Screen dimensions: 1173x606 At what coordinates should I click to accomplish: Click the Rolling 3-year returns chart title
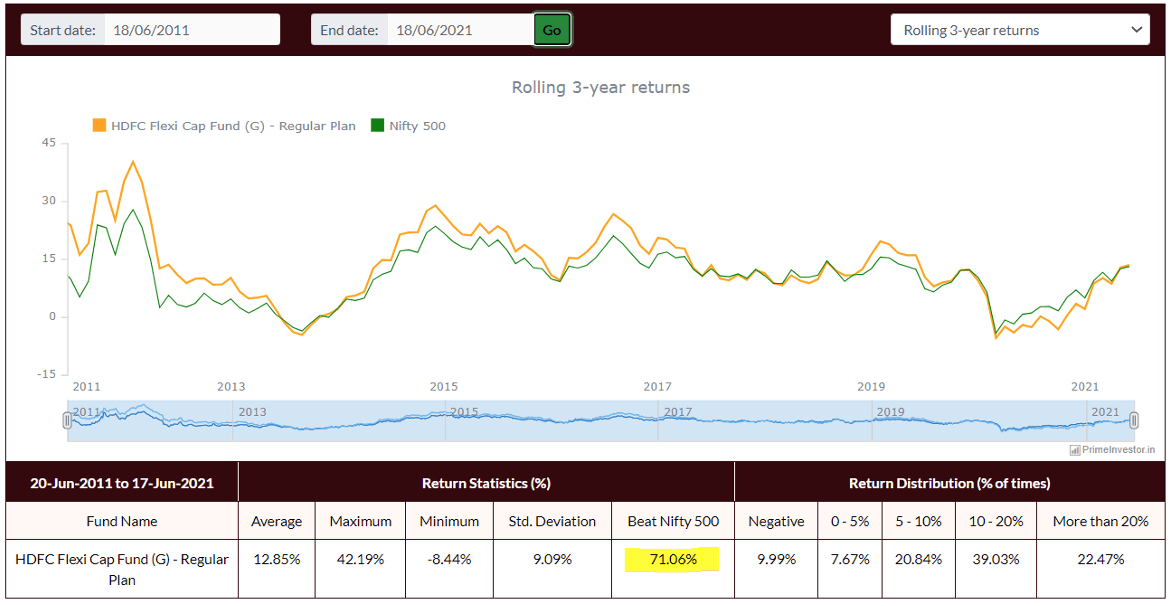click(x=601, y=88)
